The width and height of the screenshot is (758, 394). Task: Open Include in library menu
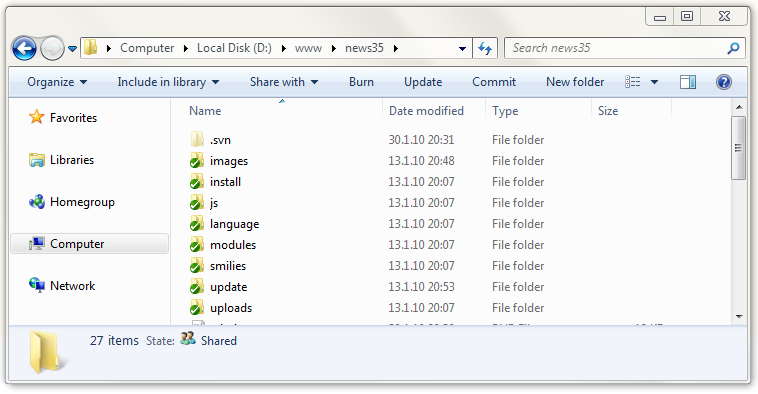168,82
